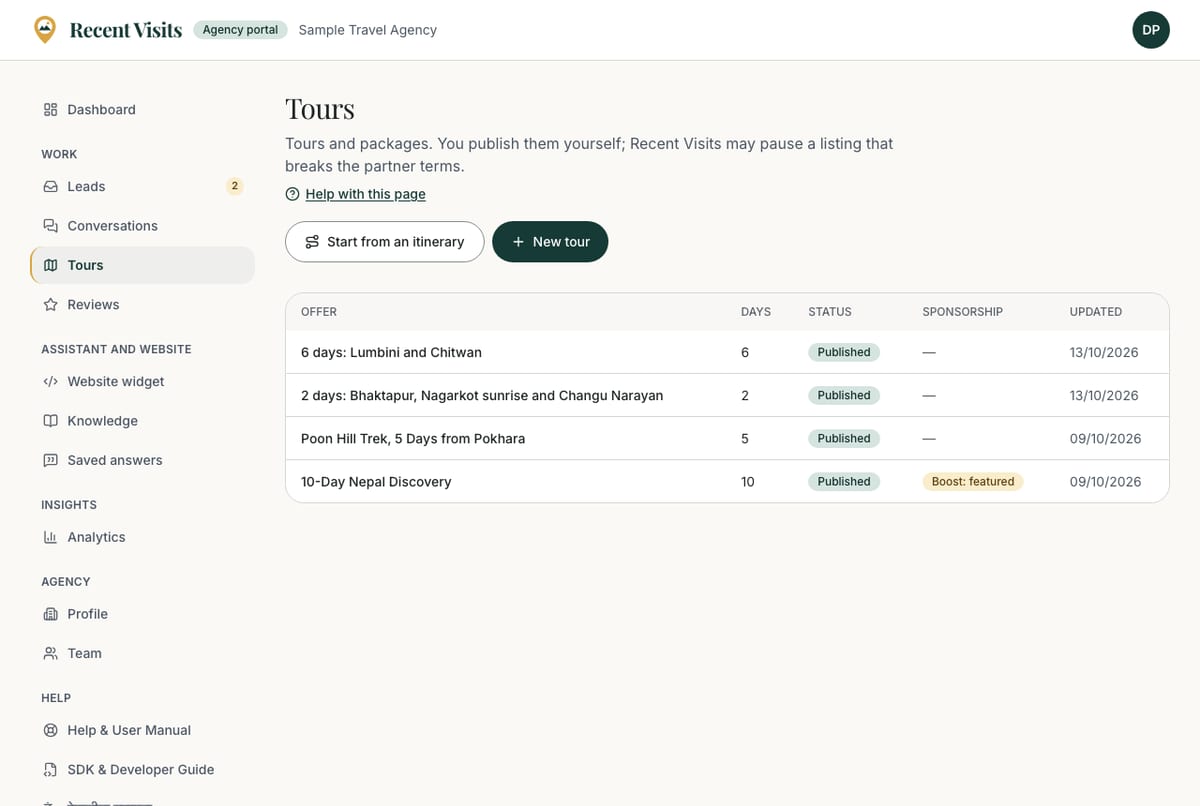The image size is (1200, 806).
Task: Open Team management page
Action: click(x=142, y=654)
